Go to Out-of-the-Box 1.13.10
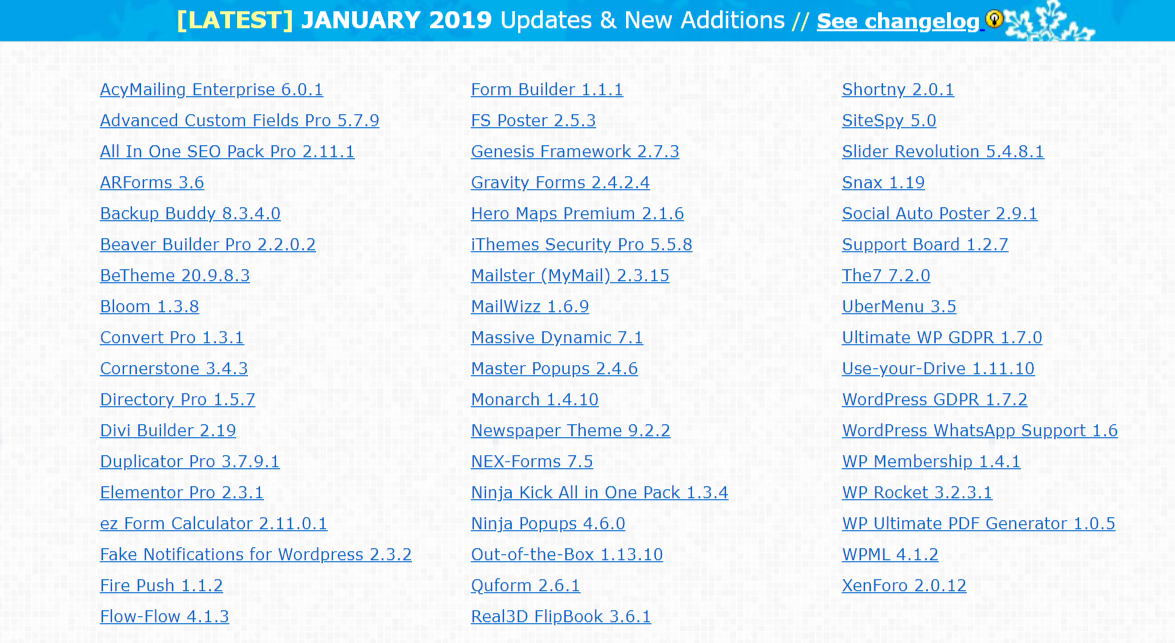Image resolution: width=1175 pixels, height=643 pixels. click(567, 555)
